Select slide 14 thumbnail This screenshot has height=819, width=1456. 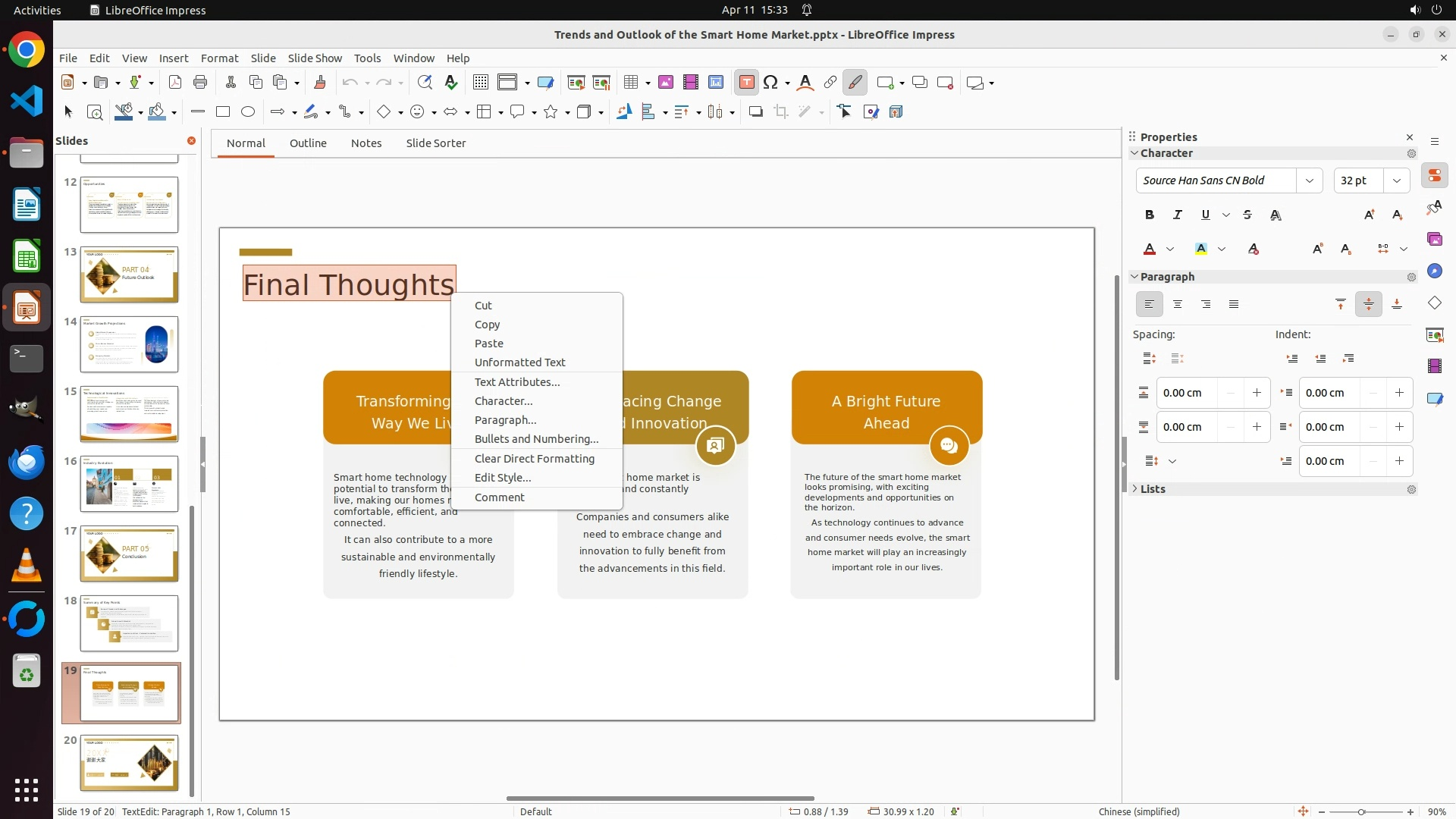tap(129, 344)
